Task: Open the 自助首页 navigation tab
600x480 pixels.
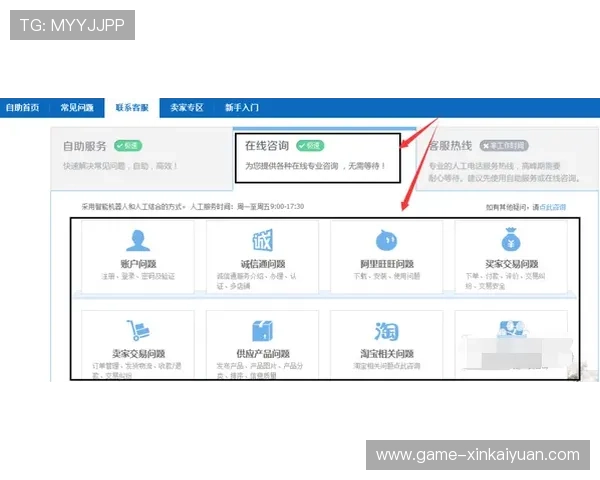Action: click(22, 107)
